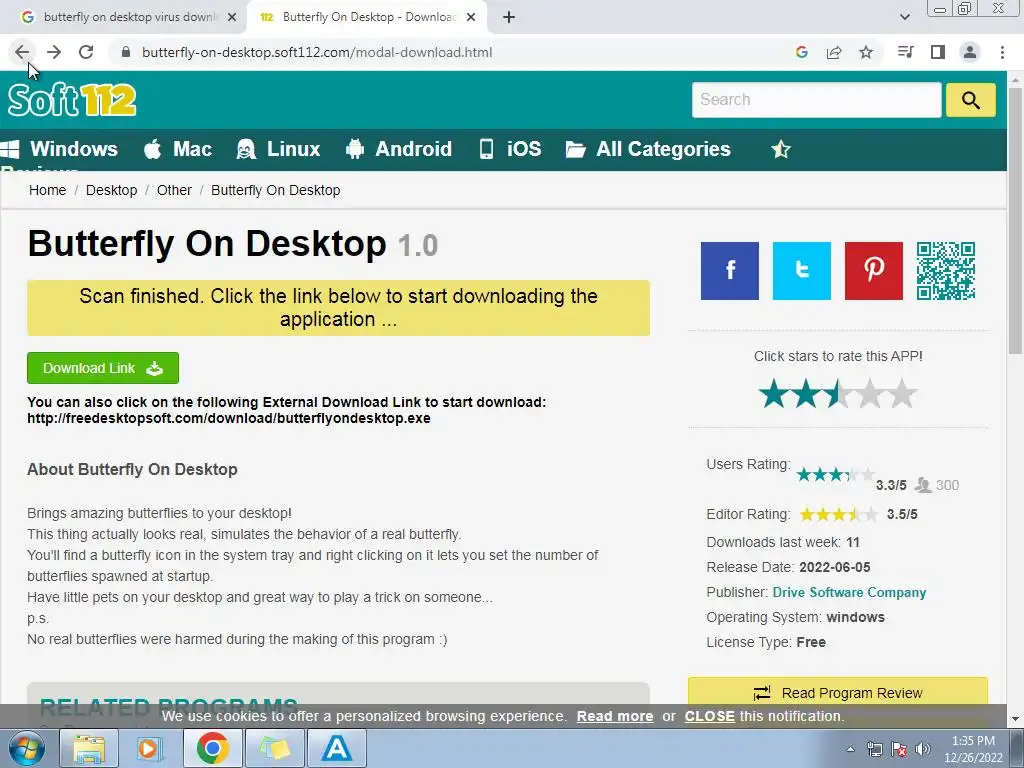Close the Butterfly On Desktop tab
Image resolution: width=1024 pixels, height=768 pixels.
[x=471, y=18]
